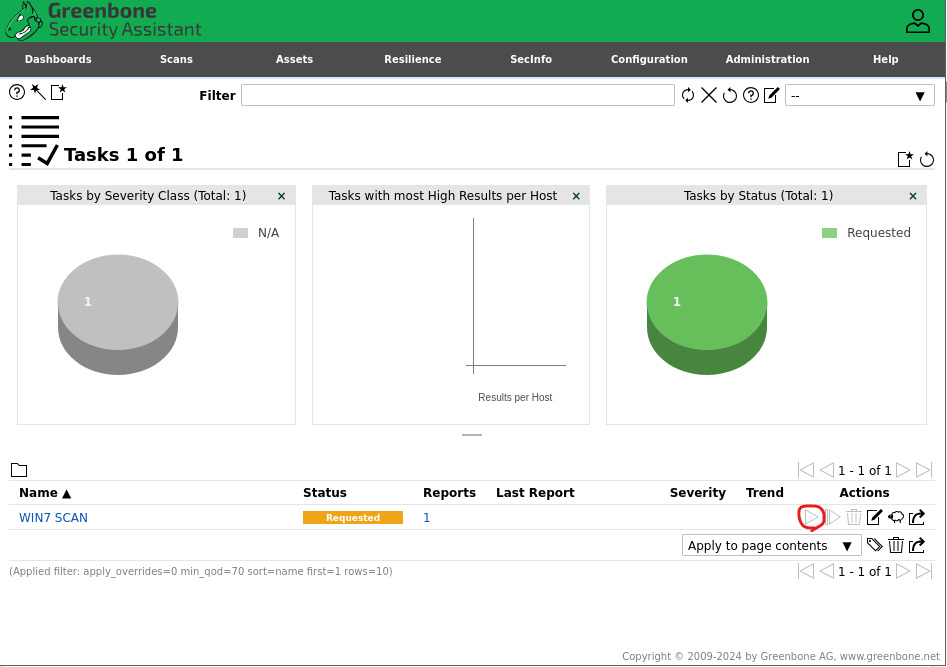
Task: Start the WIN7 SCAN task play icon
Action: click(811, 517)
